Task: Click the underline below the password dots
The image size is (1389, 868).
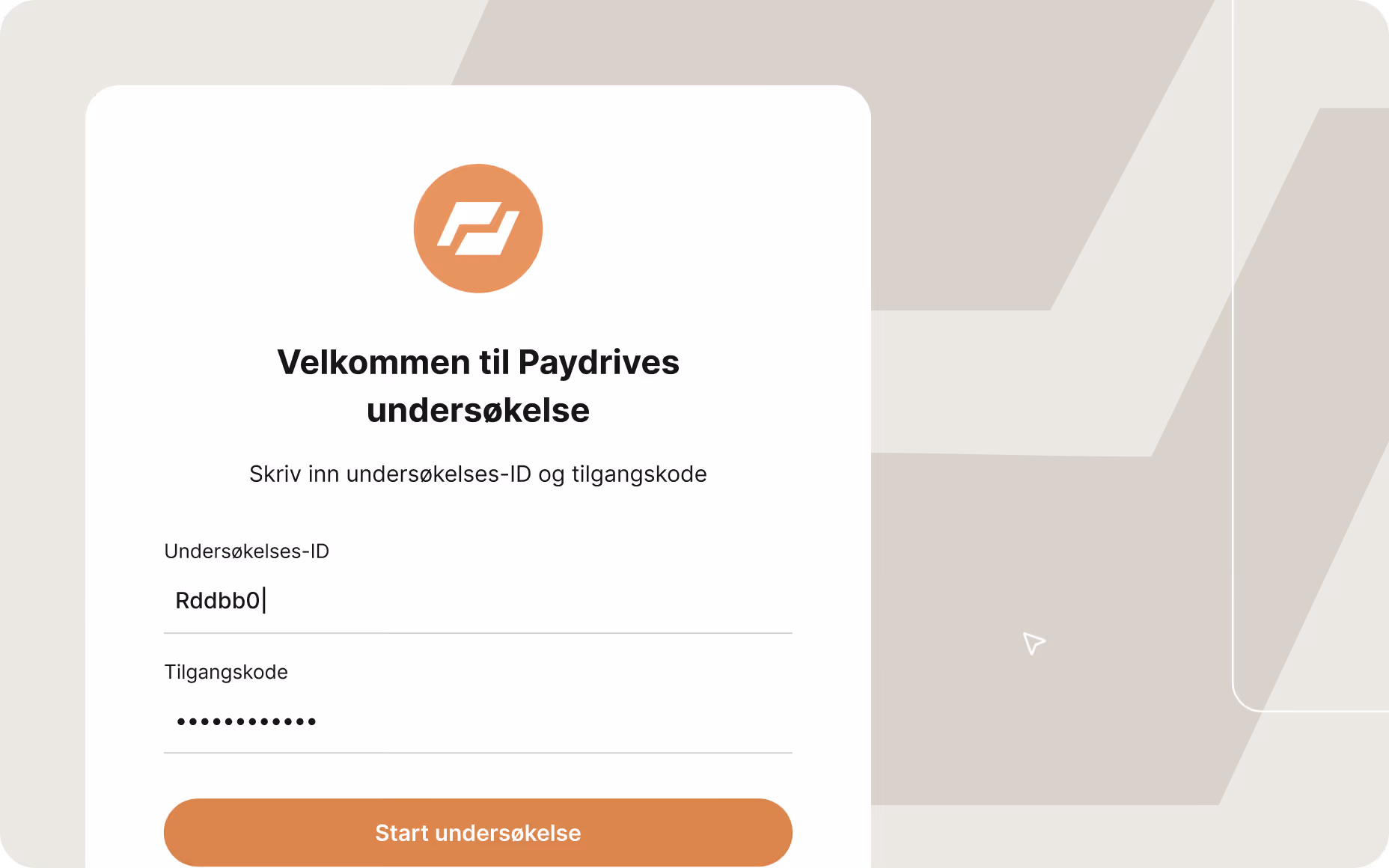Action: [478, 754]
